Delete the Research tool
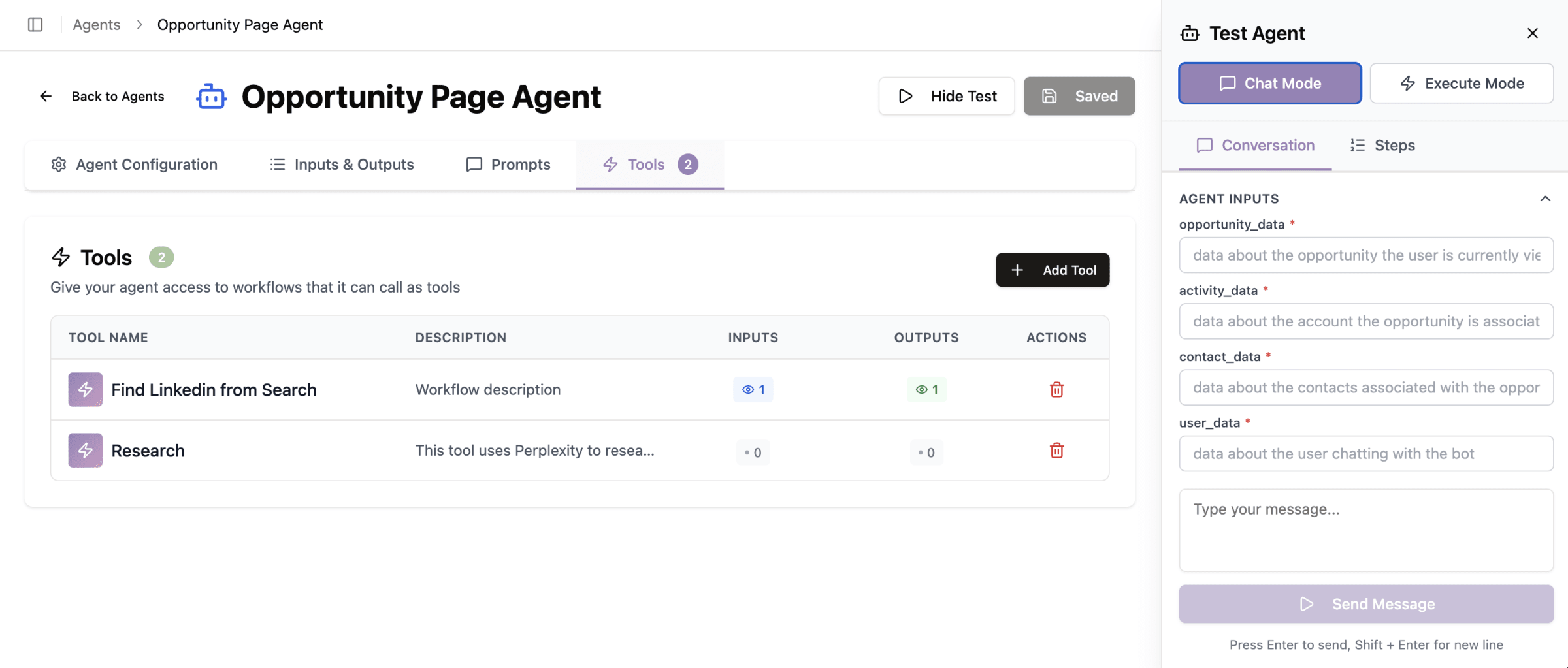Screen dimensions: 1568x668 1056,451
